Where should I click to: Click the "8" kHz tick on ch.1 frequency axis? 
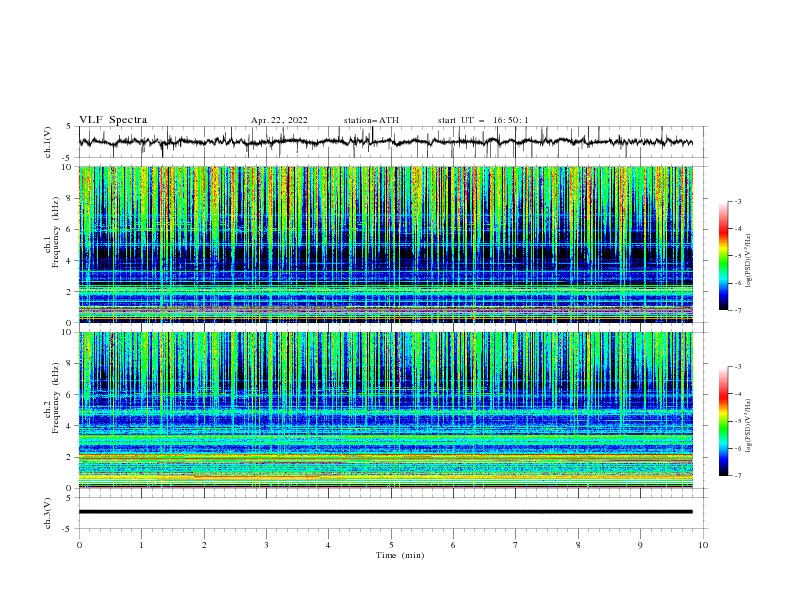point(71,198)
